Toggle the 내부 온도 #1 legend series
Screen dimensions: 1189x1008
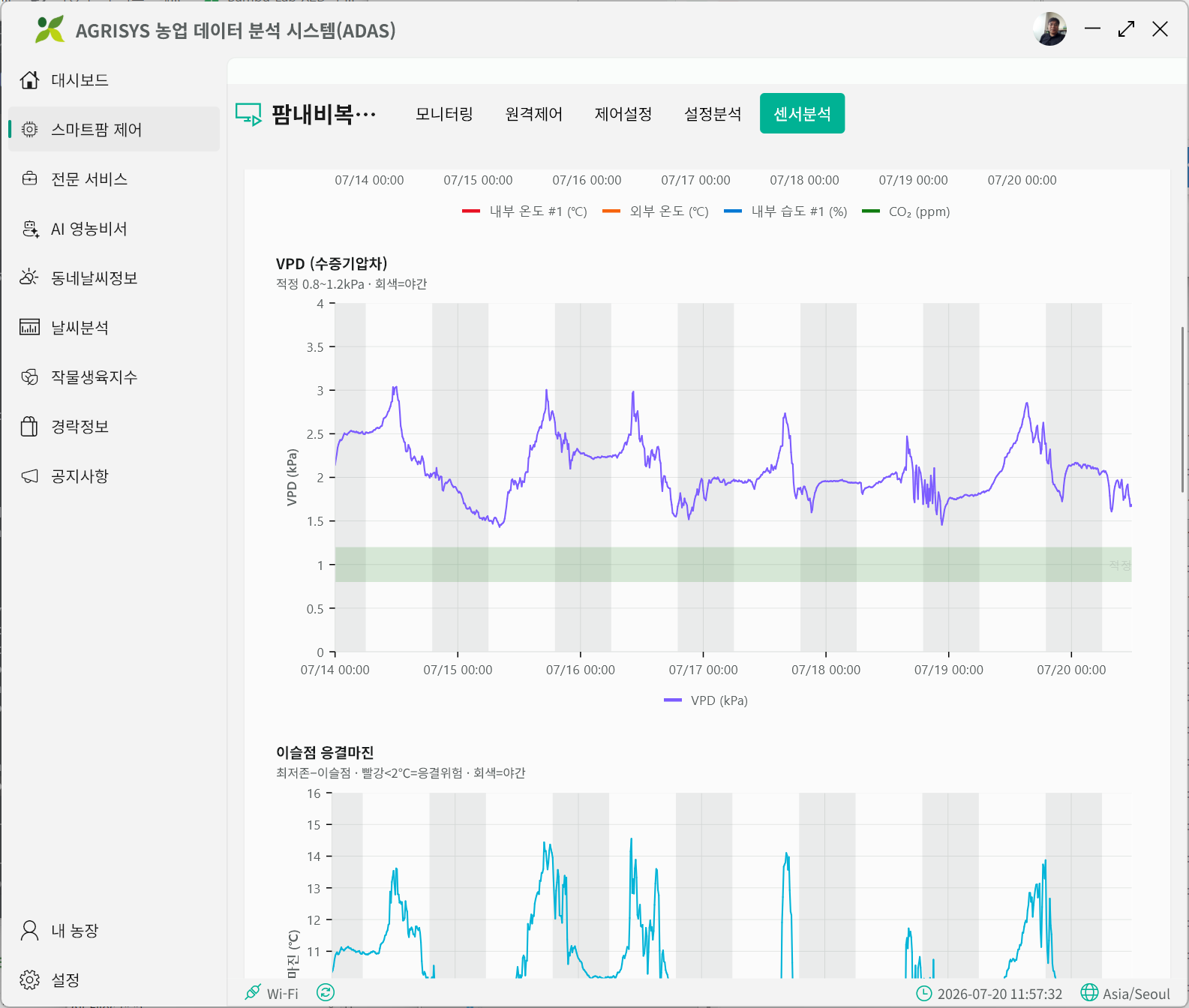tap(524, 211)
